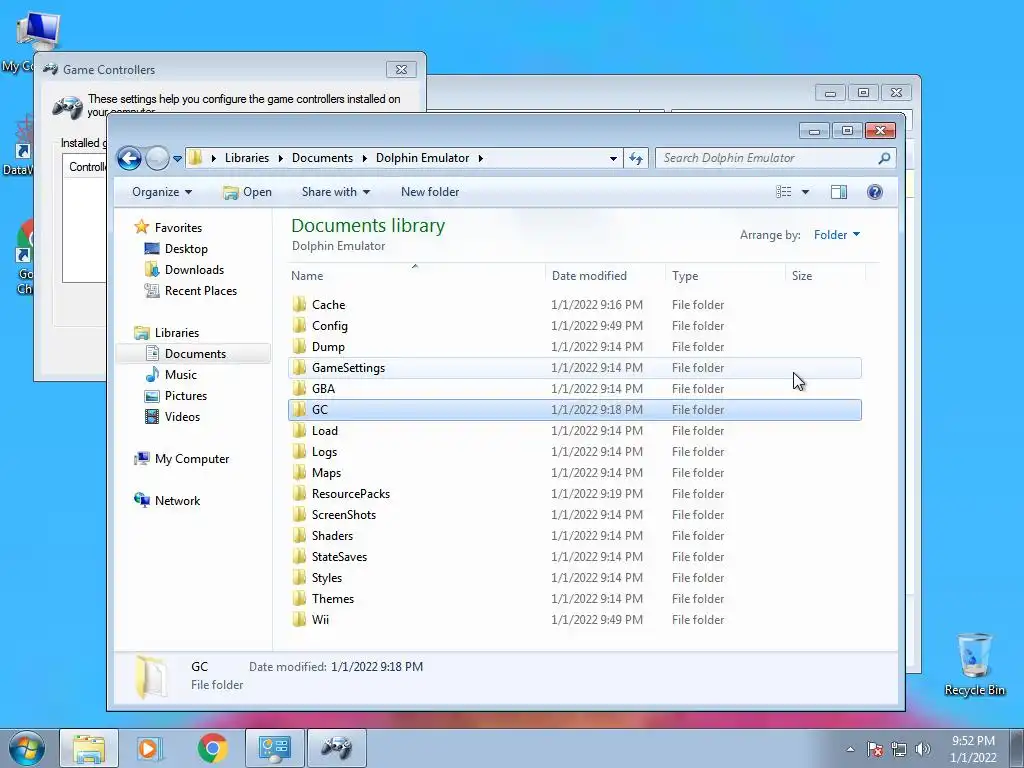
Task: Click the Refresh button beside address bar
Action: click(x=636, y=158)
